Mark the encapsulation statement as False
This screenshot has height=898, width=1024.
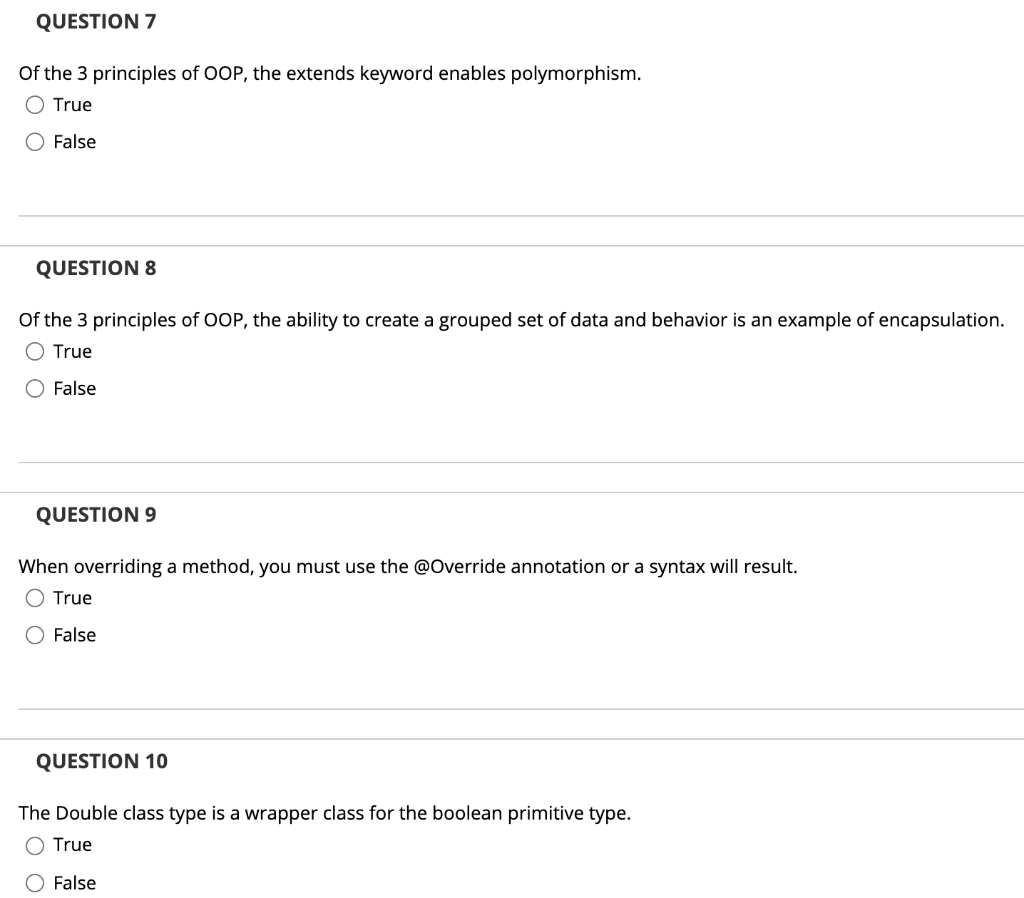click(x=34, y=388)
